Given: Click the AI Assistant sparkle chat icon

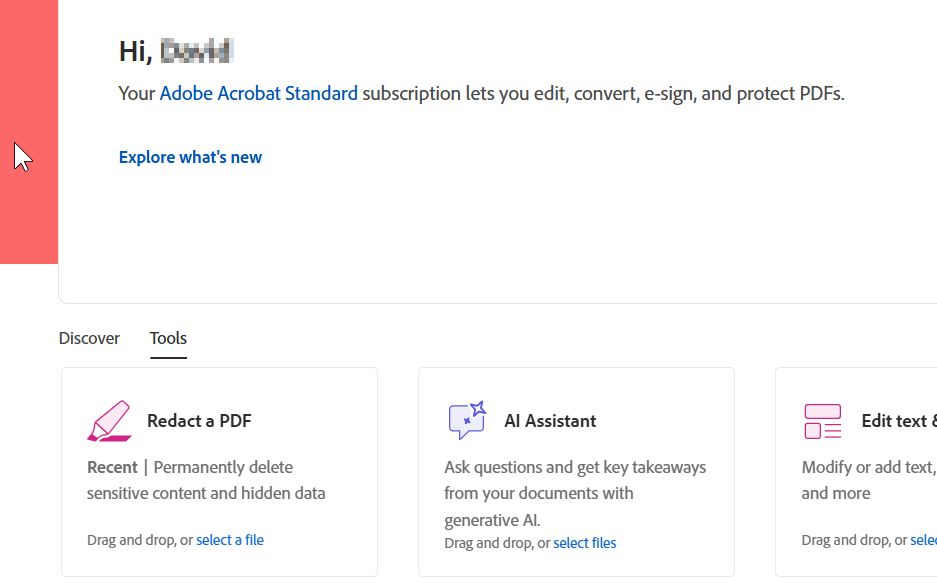Looking at the screenshot, I should [x=467, y=421].
